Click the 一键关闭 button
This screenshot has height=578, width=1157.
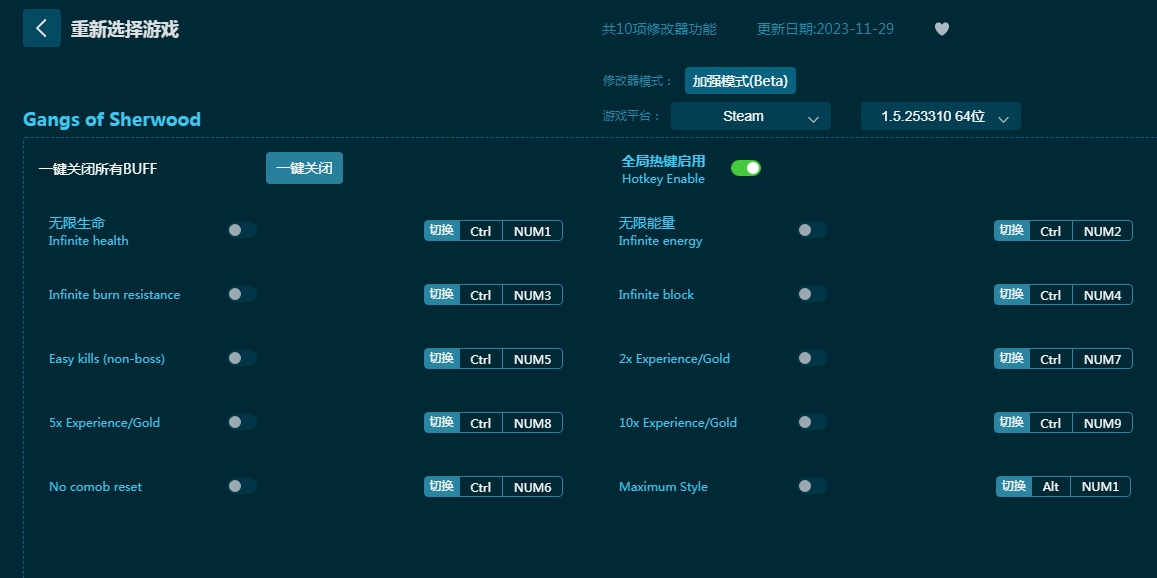tap(304, 168)
